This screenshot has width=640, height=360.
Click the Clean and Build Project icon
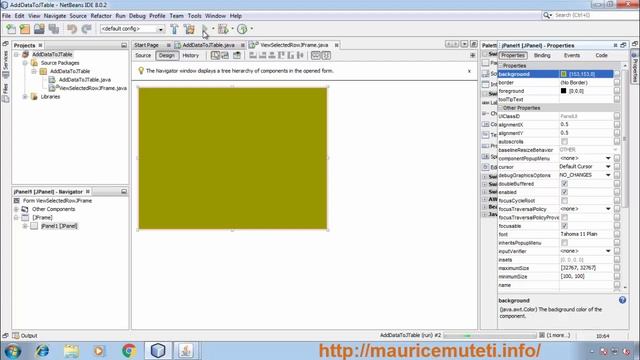coord(189,29)
